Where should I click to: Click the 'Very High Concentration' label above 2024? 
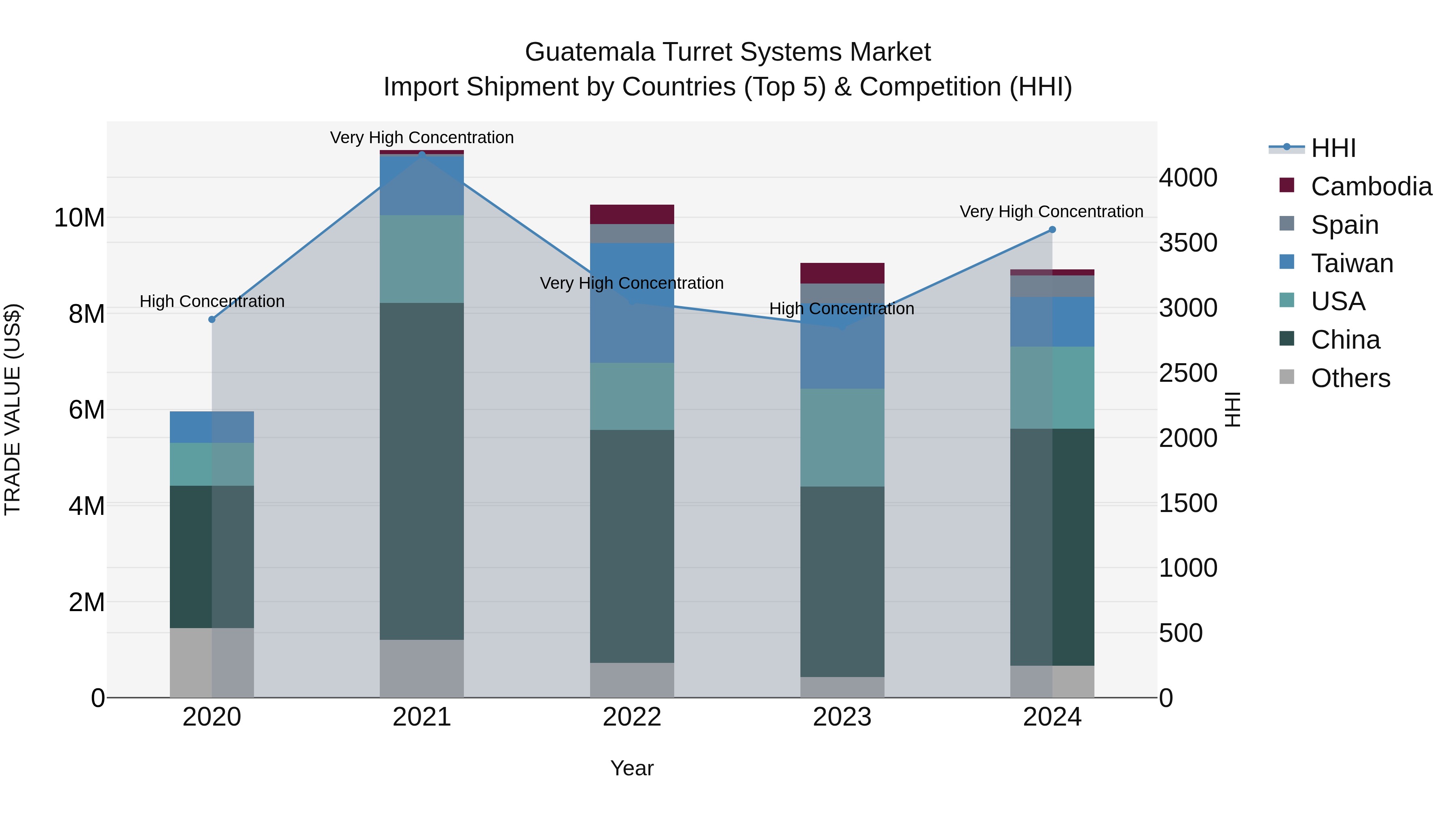1051,212
